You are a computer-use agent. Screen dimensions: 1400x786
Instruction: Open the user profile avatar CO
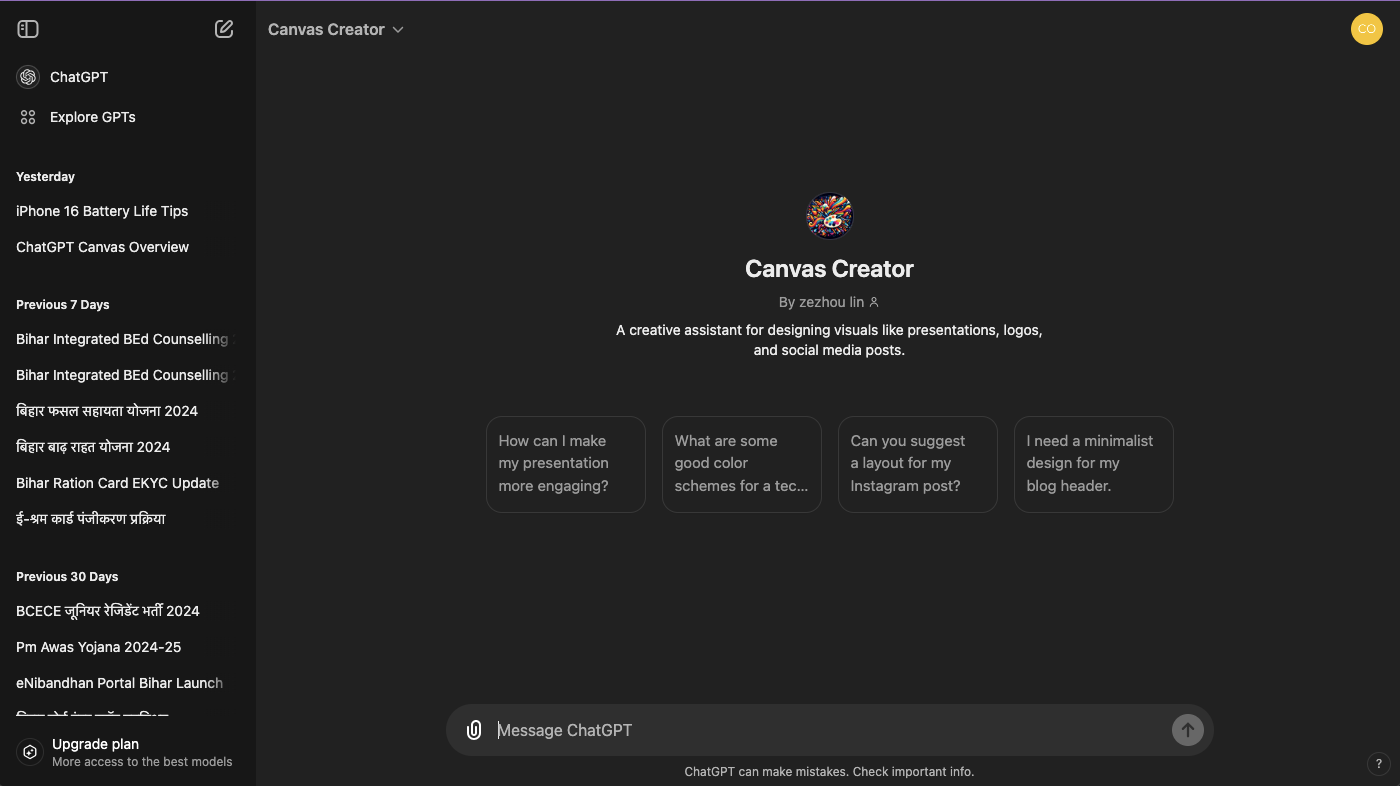[1366, 29]
